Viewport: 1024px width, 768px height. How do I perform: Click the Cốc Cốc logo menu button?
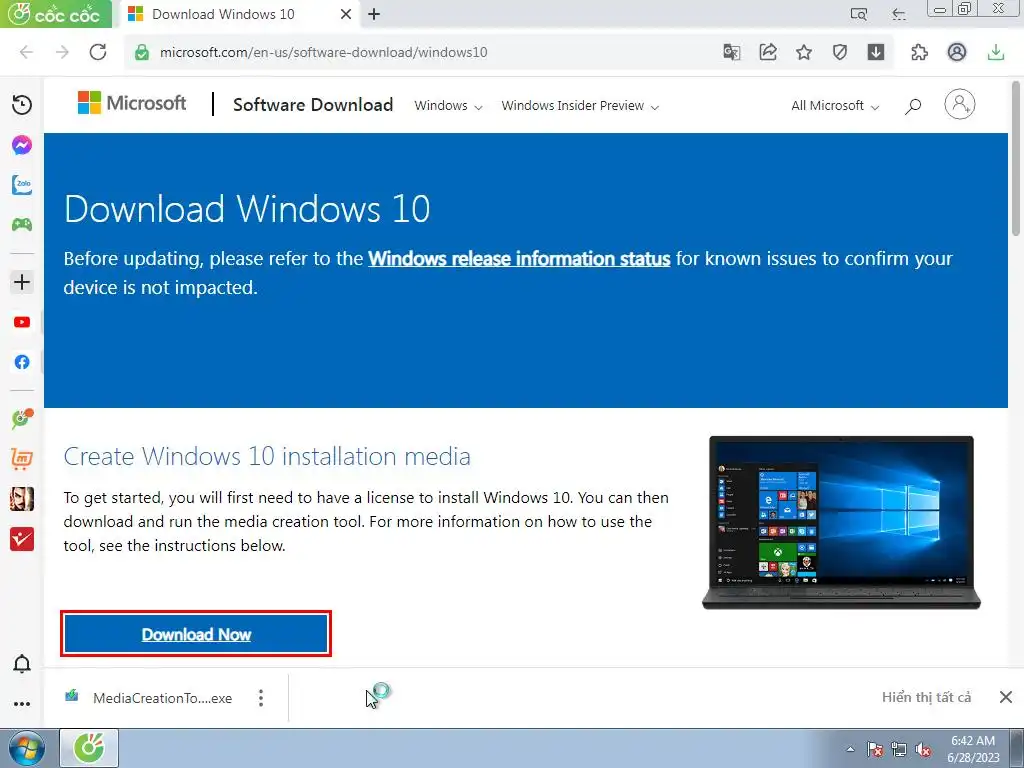coord(56,14)
